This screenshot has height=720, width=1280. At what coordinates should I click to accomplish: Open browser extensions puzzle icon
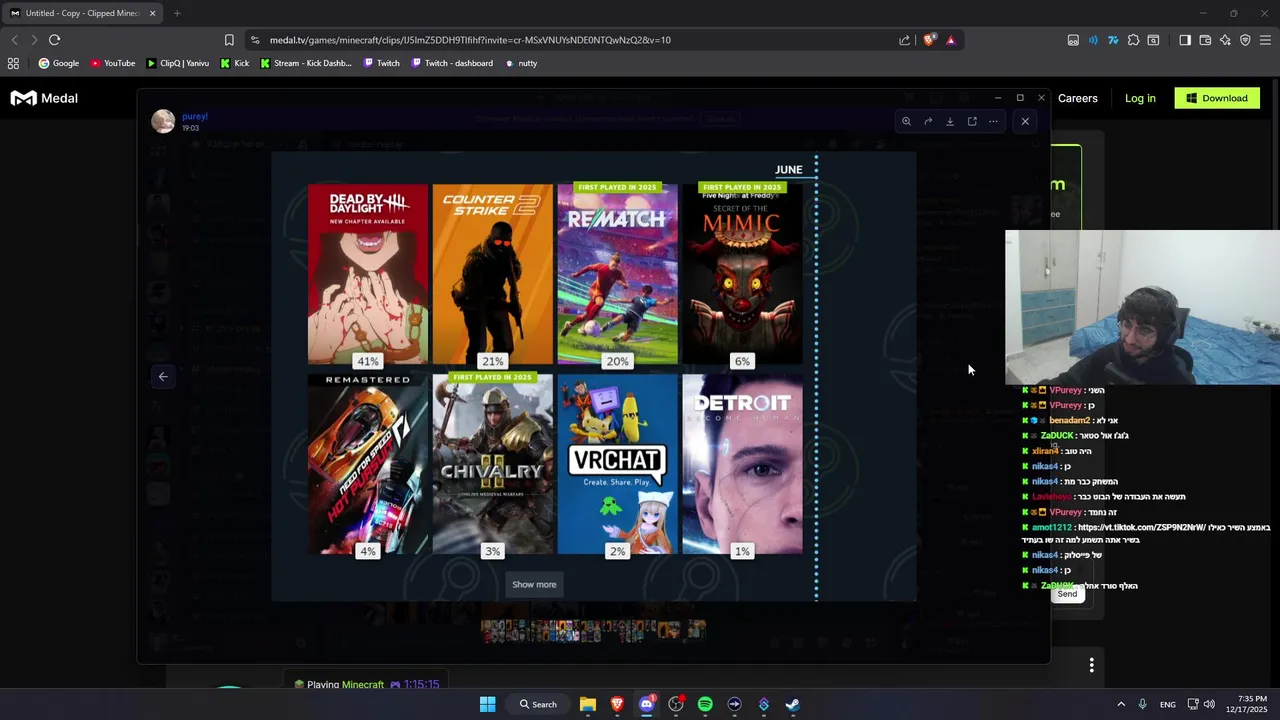pyautogui.click(x=1133, y=40)
